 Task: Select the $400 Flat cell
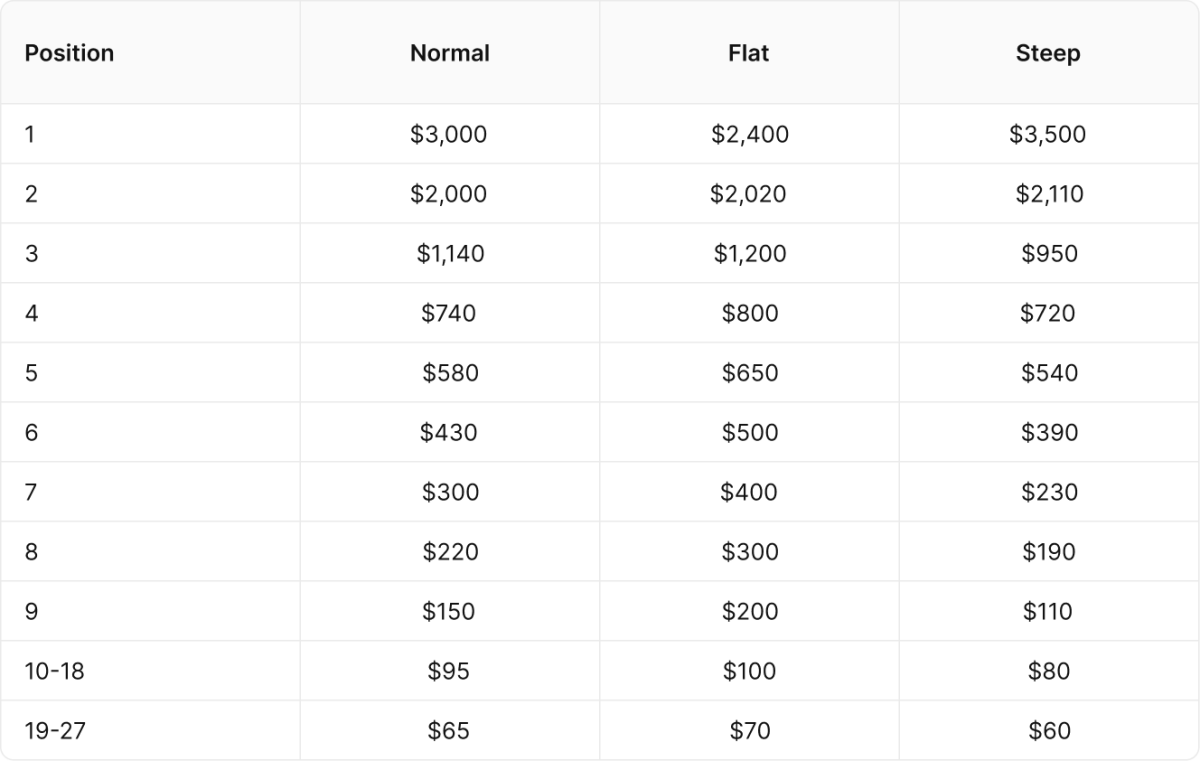tap(749, 492)
